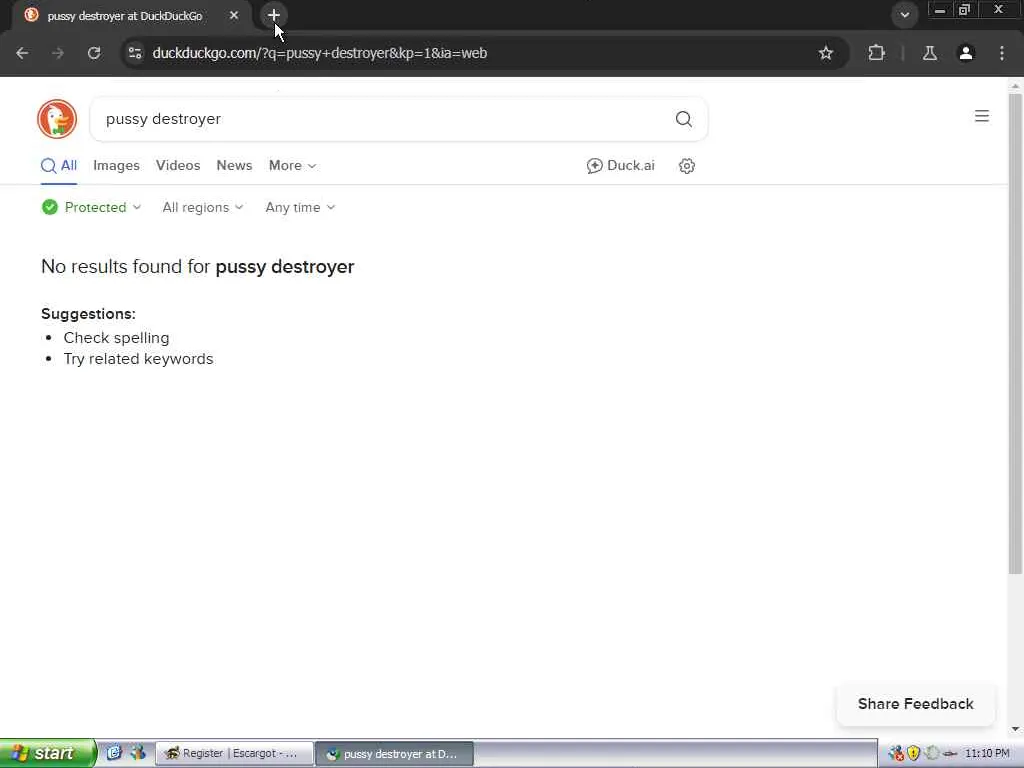Reload the page with the refresh icon
Image resolution: width=1024 pixels, height=768 pixels.
[x=94, y=53]
